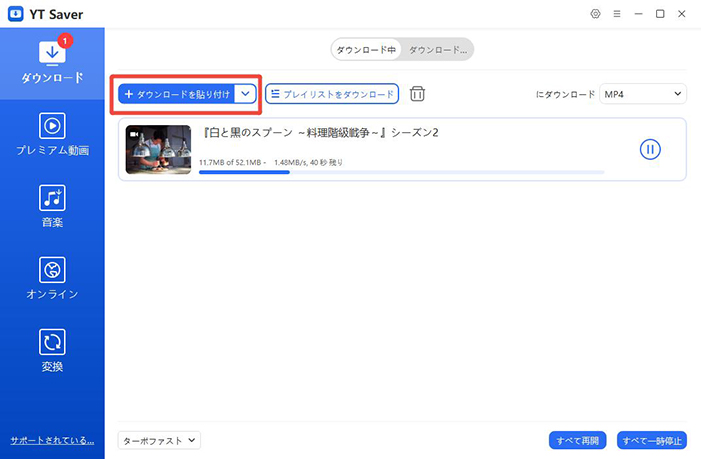Click the すべて再開 button
The image size is (701, 459).
pyautogui.click(x=577, y=440)
